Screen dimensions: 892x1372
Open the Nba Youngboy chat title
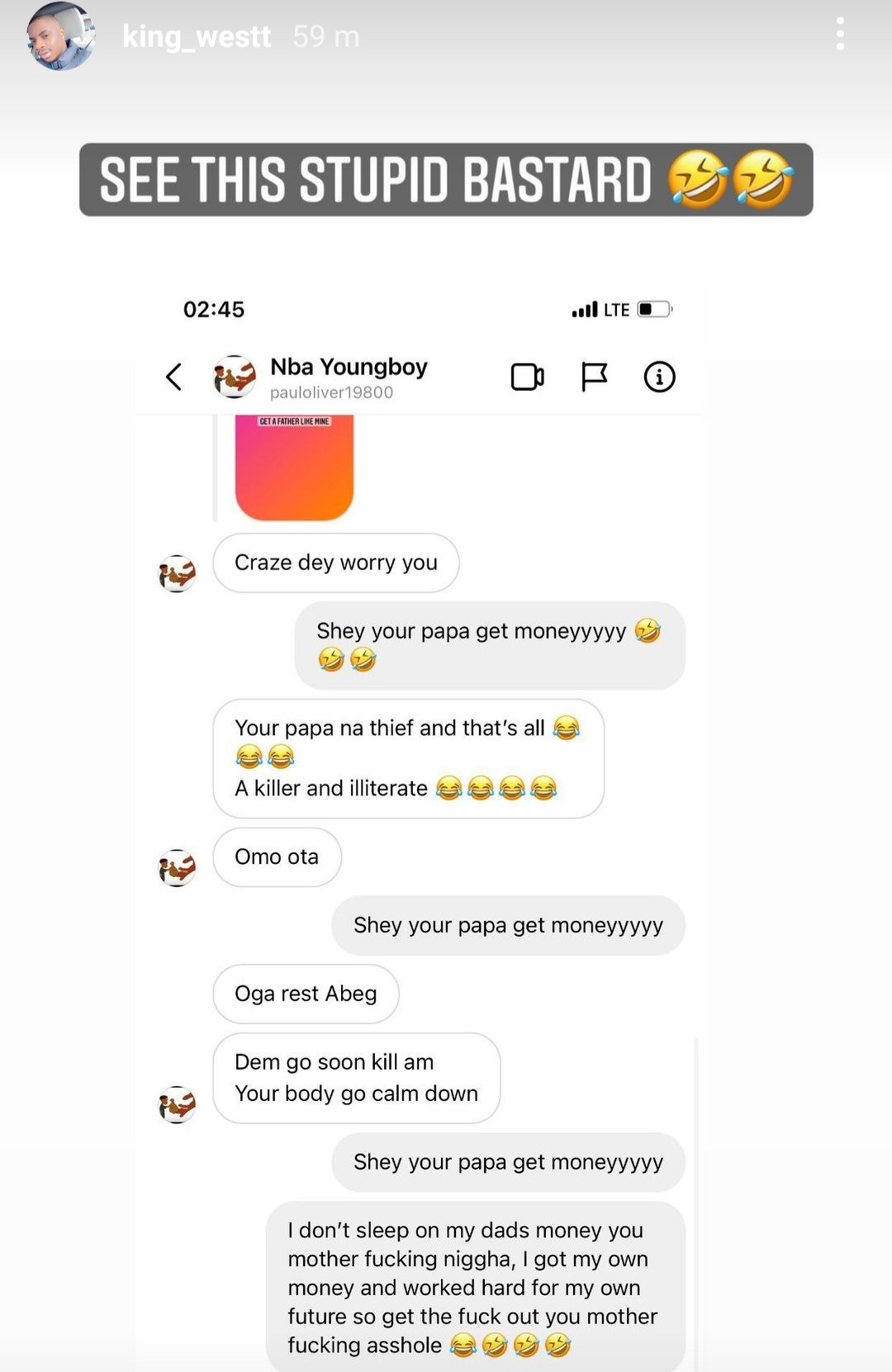pyautogui.click(x=349, y=366)
